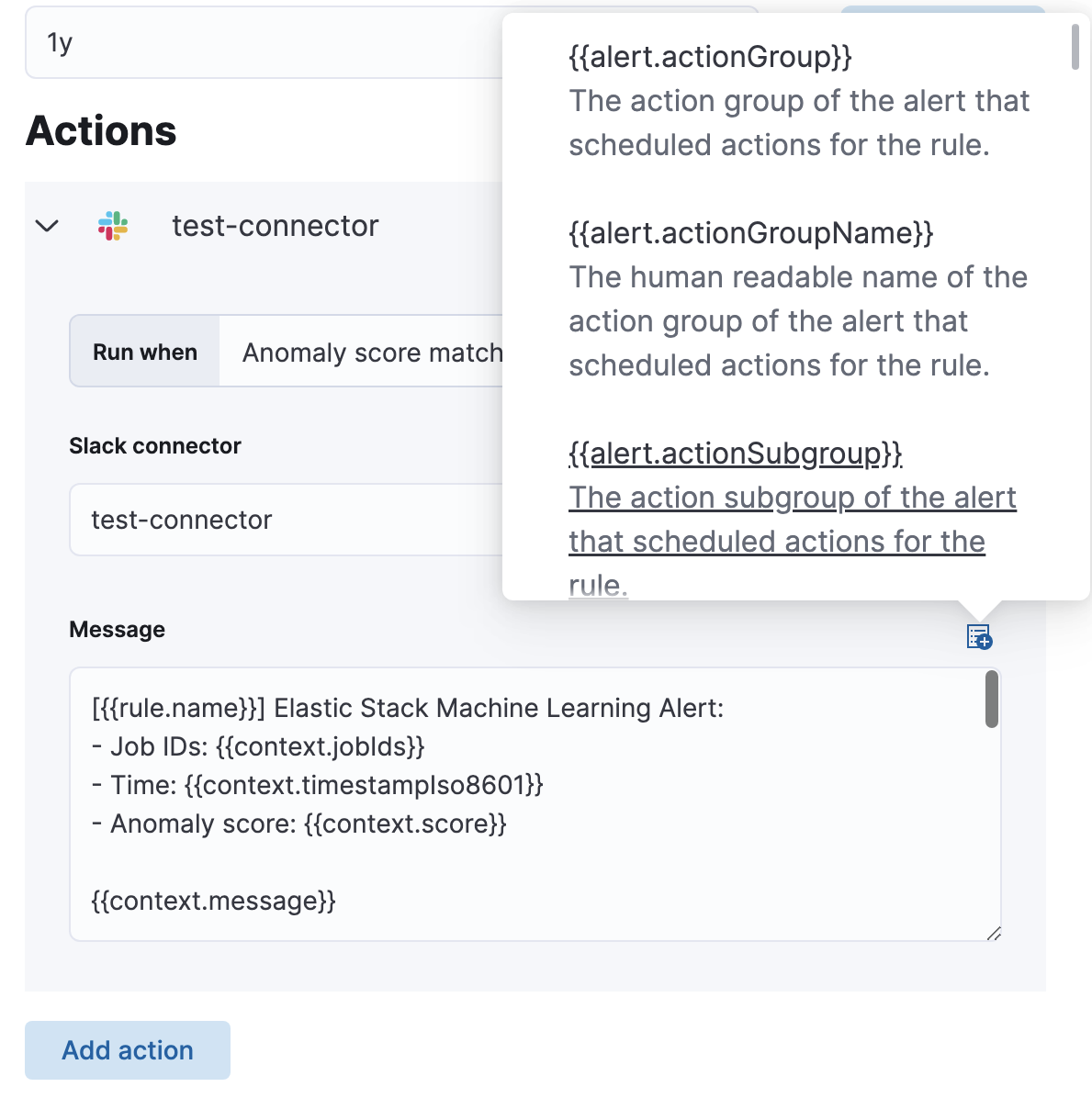Click the Slack connector field label
This screenshot has height=1098, width=1092.
tap(154, 446)
